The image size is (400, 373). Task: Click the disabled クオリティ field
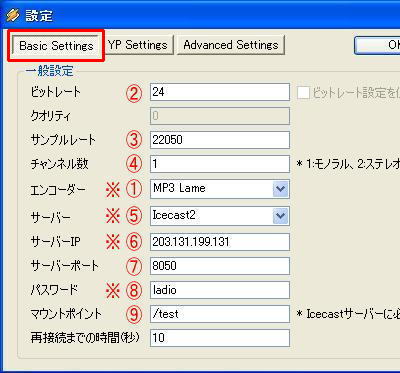[x=220, y=116]
